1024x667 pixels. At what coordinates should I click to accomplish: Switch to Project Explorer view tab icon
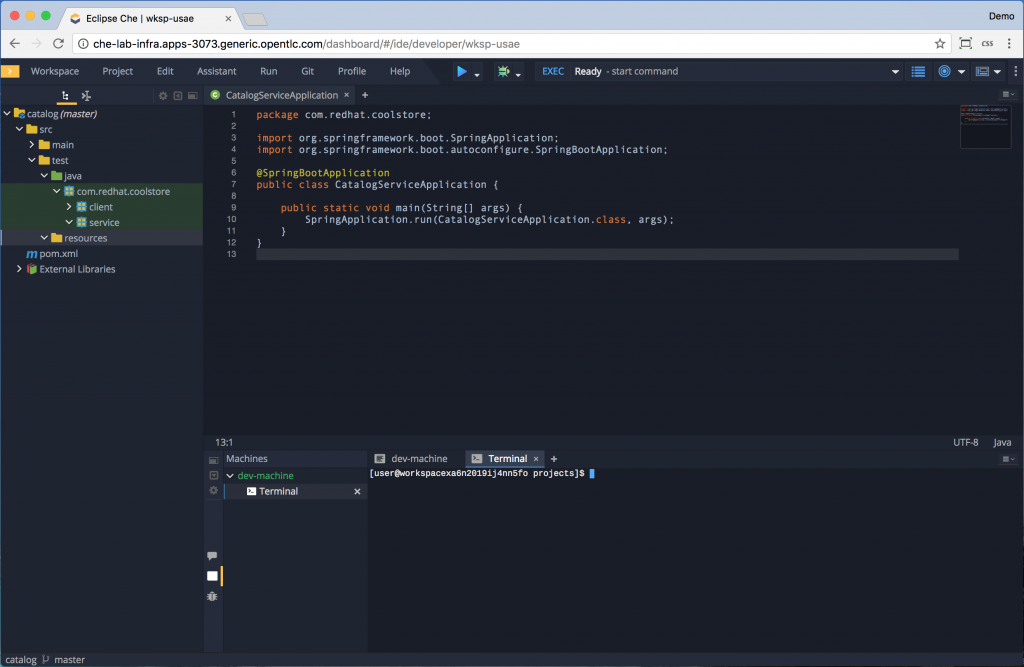[x=65, y=95]
